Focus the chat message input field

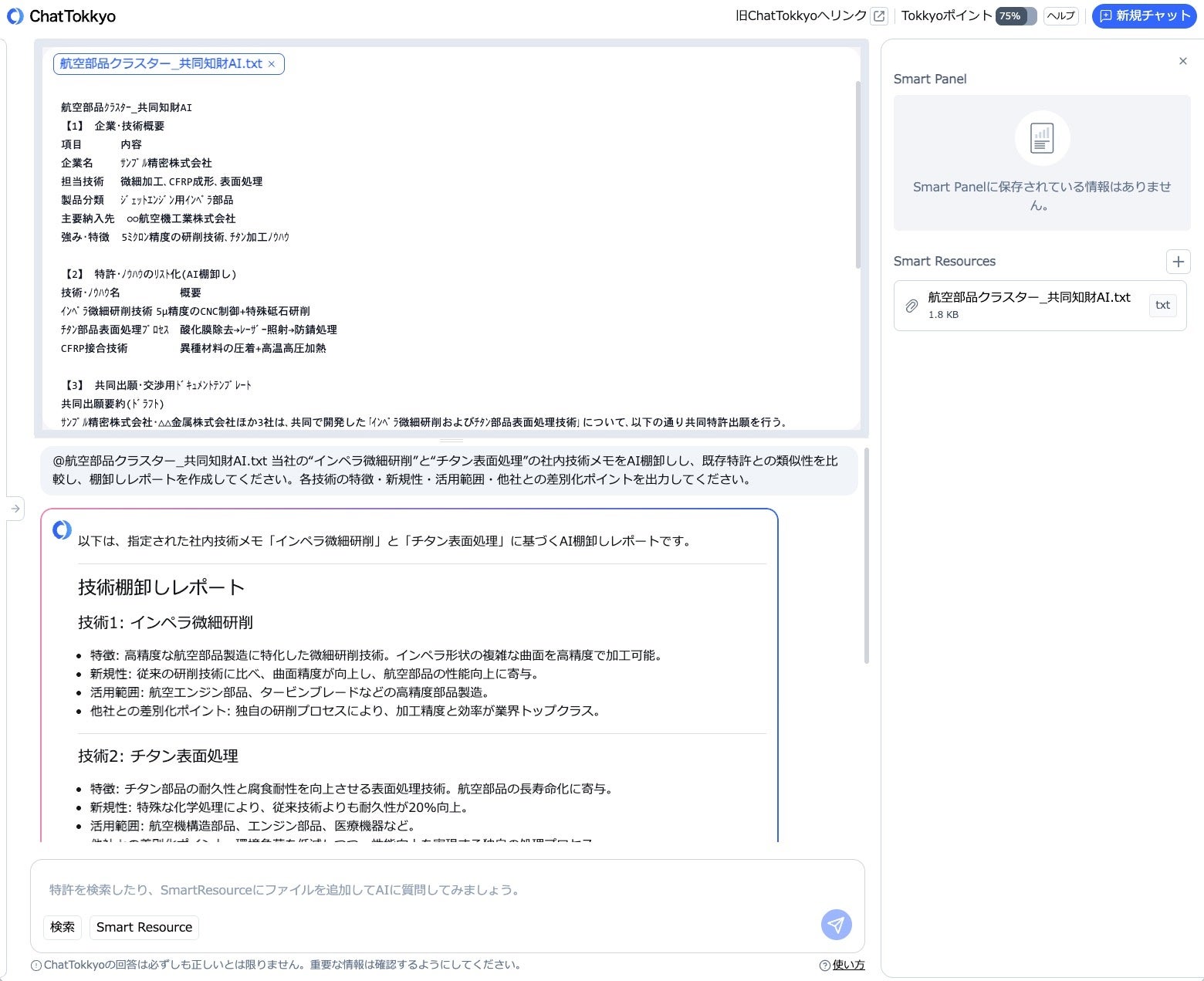pos(448,890)
